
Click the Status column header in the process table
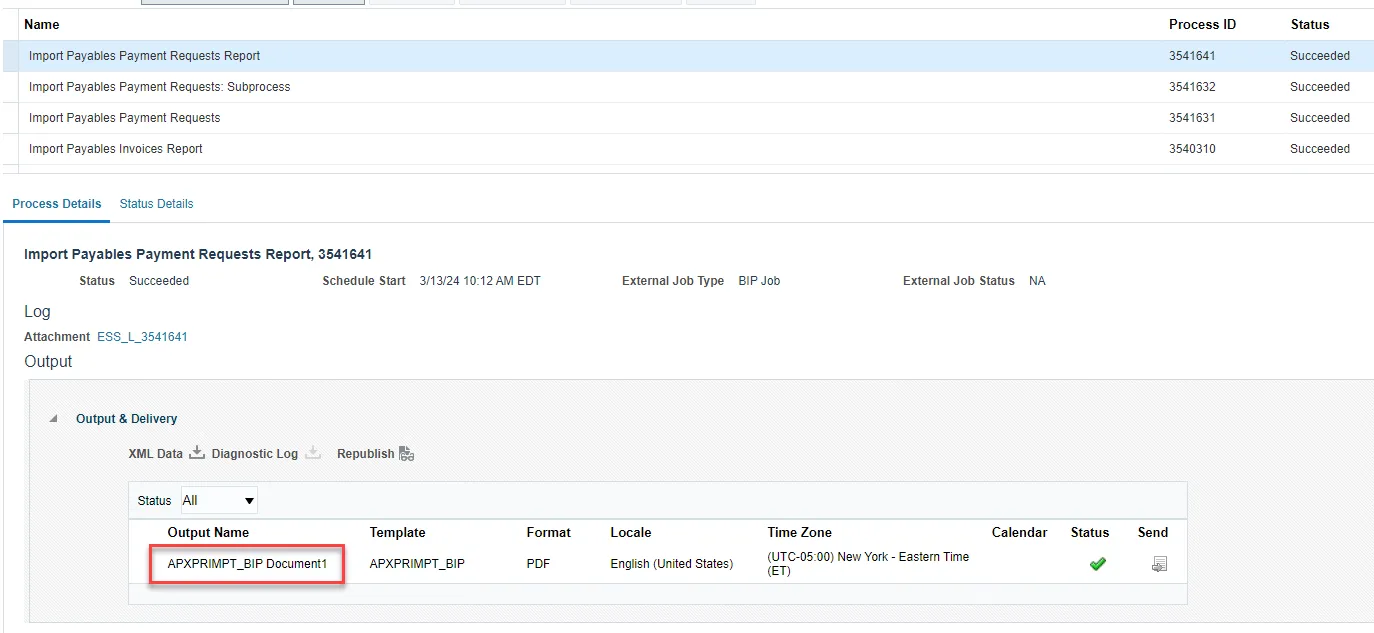click(1310, 24)
